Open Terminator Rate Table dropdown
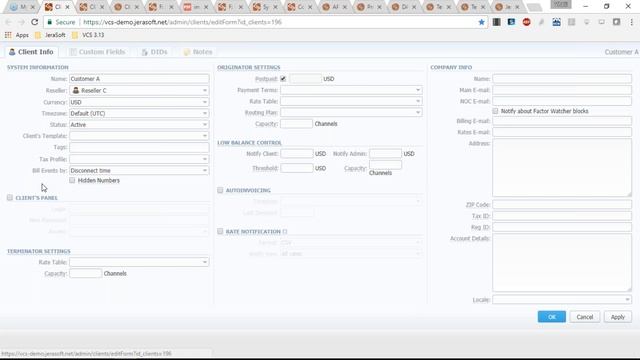 139,262
